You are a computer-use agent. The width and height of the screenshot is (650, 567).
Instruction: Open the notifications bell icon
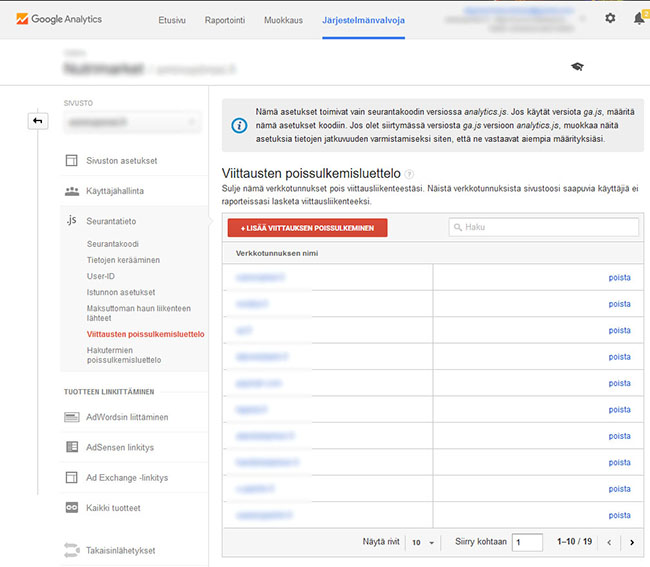coord(639,18)
